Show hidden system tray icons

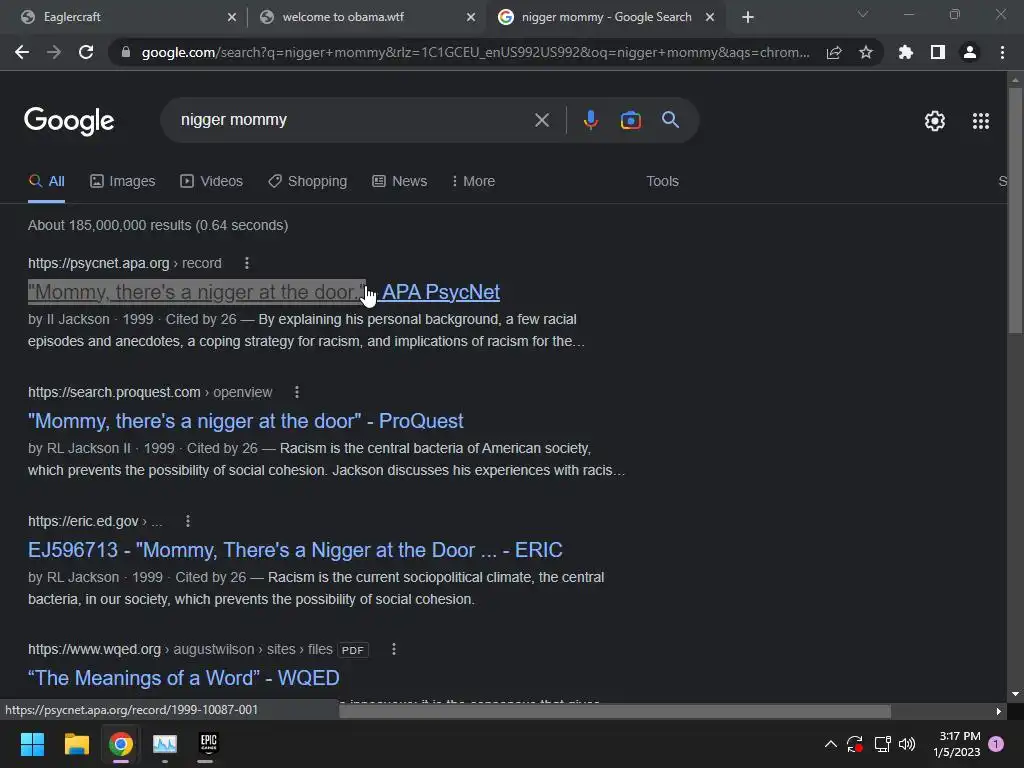coord(831,744)
